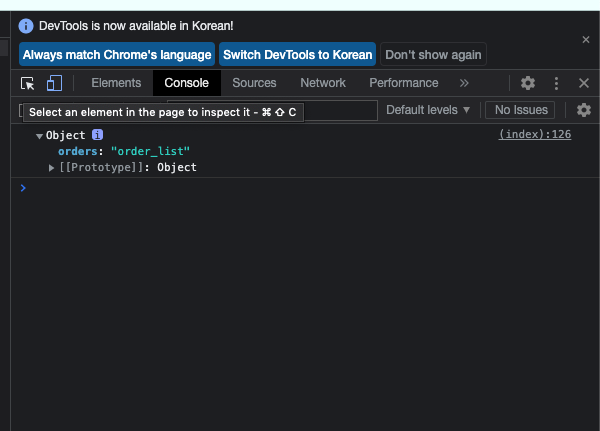Switch to the Elements tab
The height and width of the screenshot is (431, 600).
click(x=116, y=83)
